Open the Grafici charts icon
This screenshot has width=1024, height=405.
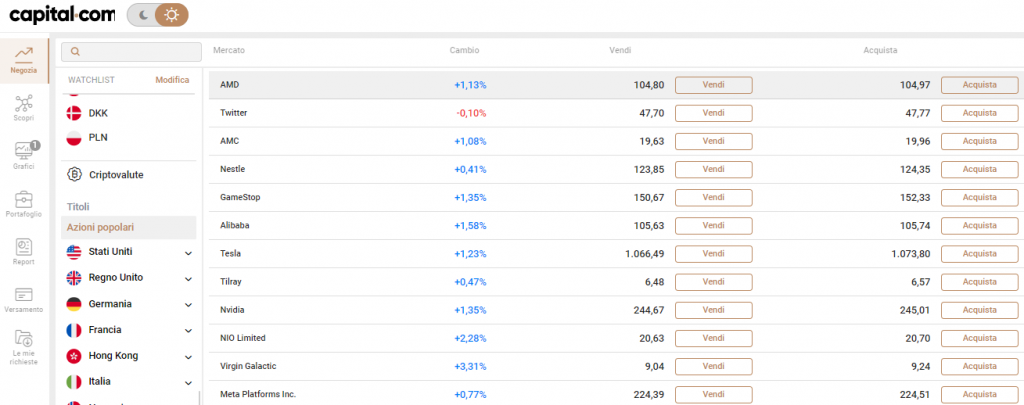tap(24, 150)
